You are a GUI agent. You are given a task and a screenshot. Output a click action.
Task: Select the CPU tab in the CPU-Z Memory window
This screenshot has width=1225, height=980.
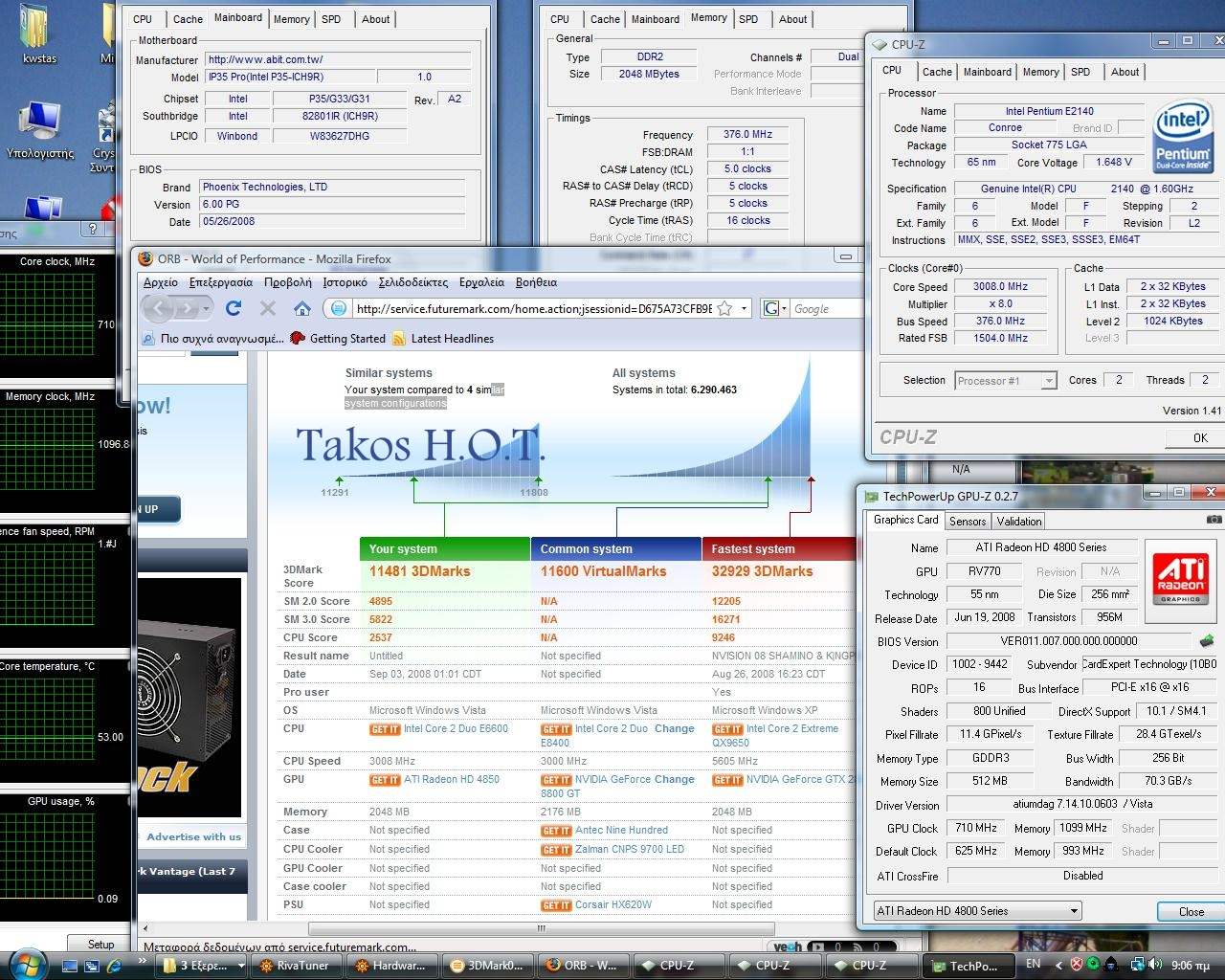(x=560, y=19)
